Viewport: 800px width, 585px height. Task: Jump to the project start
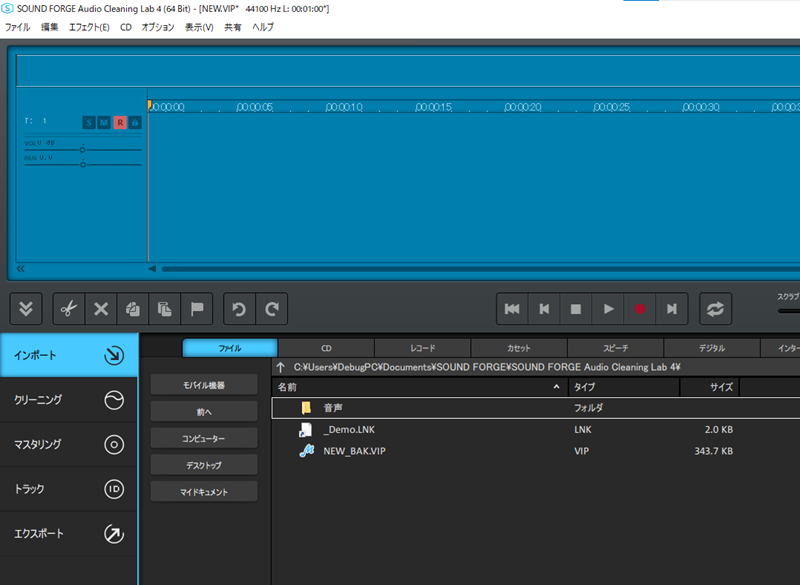512,309
